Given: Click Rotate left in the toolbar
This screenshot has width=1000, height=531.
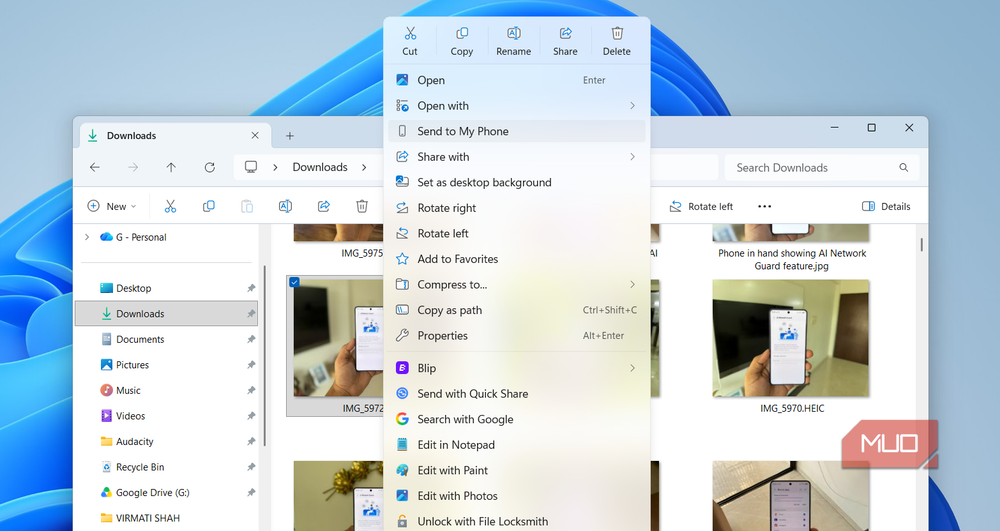Looking at the screenshot, I should pos(701,206).
